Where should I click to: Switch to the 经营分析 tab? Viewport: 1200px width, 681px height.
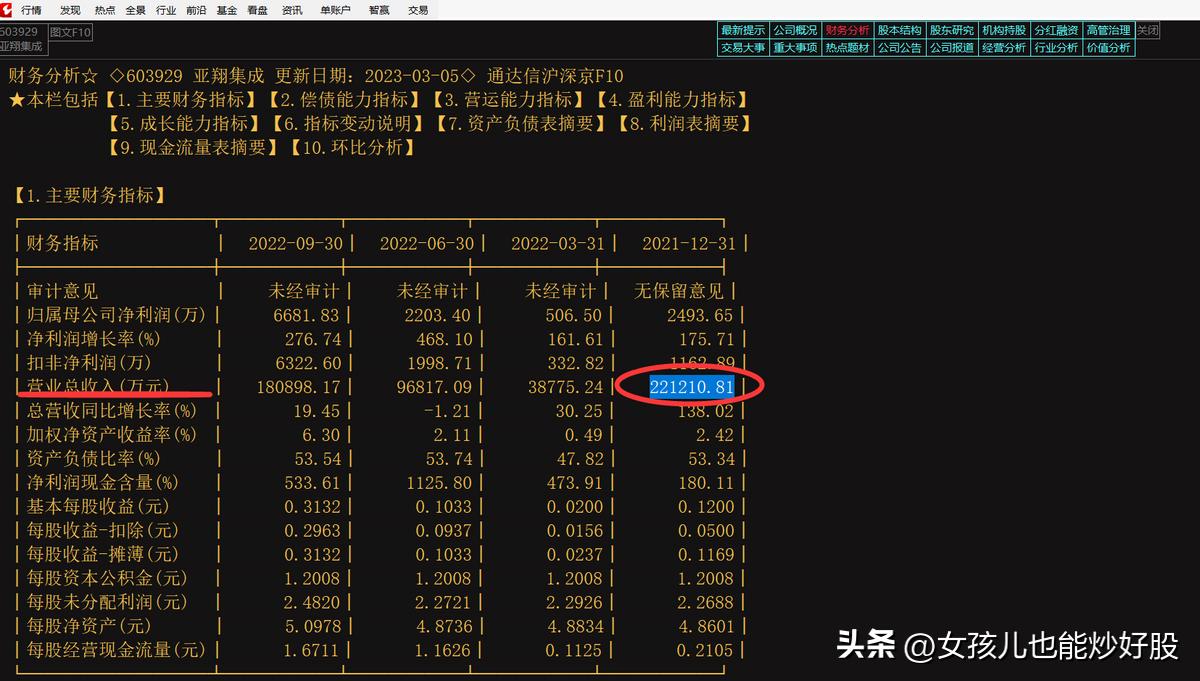point(1003,47)
